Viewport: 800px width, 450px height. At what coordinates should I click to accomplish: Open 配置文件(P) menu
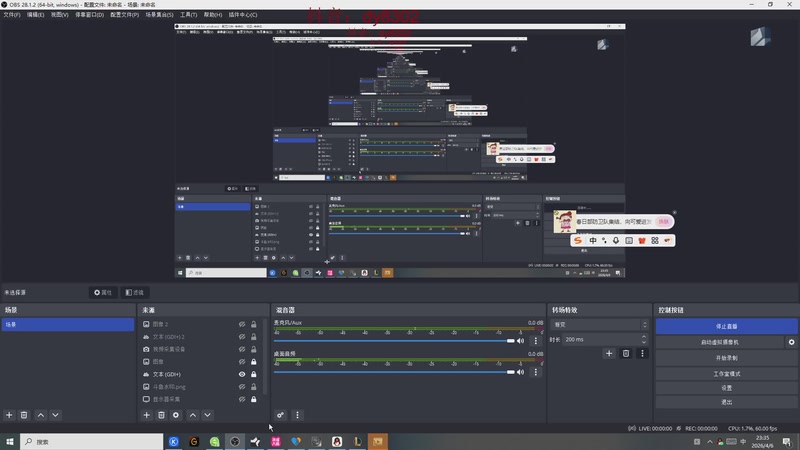point(124,15)
